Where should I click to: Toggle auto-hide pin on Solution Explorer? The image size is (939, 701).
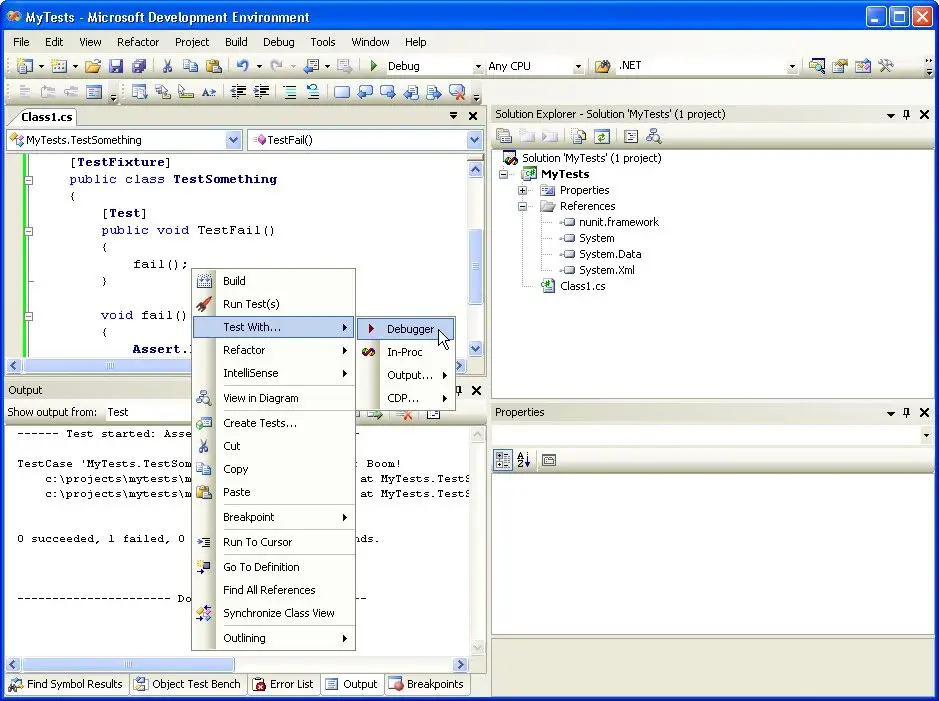(907, 114)
